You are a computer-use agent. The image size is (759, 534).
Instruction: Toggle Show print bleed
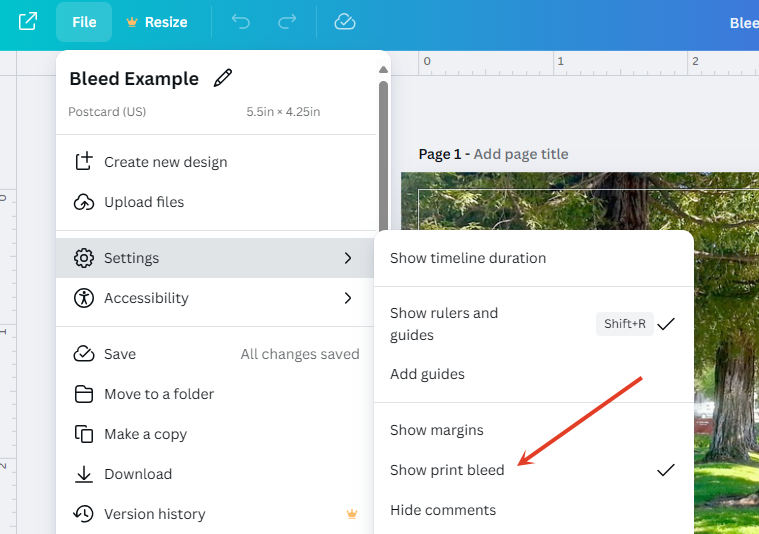click(534, 470)
